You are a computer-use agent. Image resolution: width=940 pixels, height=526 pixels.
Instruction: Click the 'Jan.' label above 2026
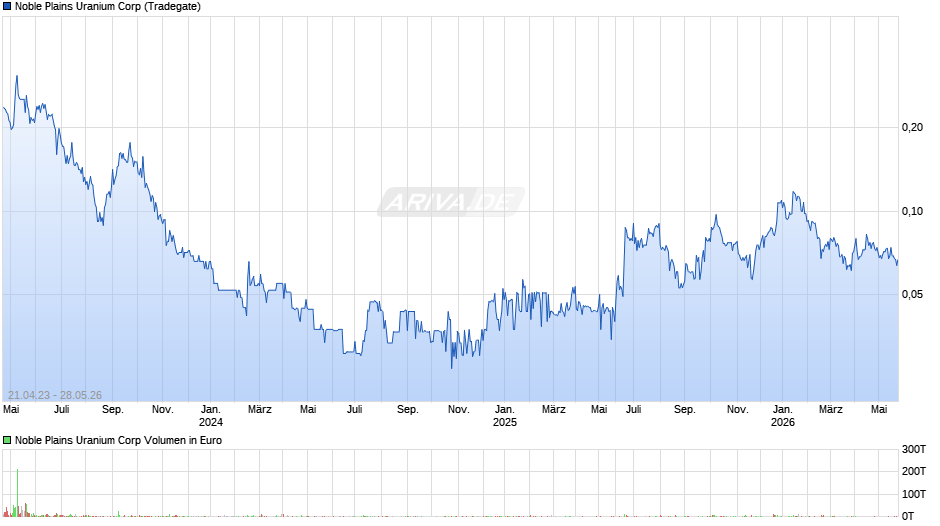coord(783,410)
